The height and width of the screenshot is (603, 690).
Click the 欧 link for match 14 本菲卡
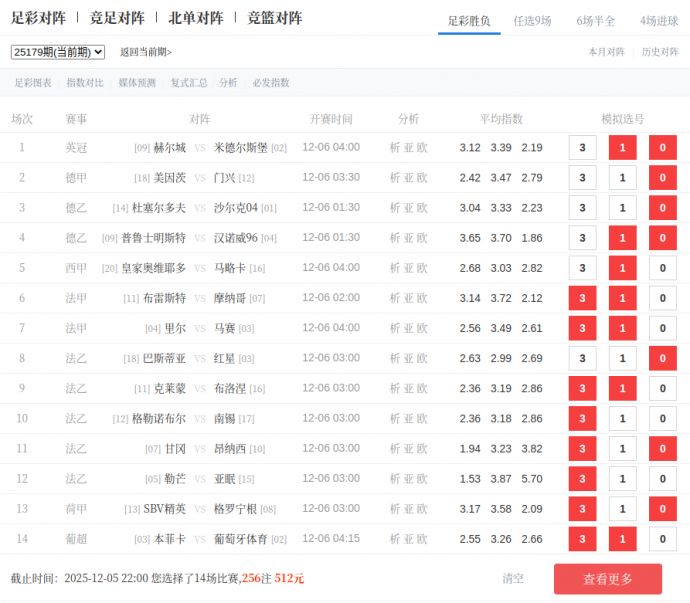pos(422,540)
